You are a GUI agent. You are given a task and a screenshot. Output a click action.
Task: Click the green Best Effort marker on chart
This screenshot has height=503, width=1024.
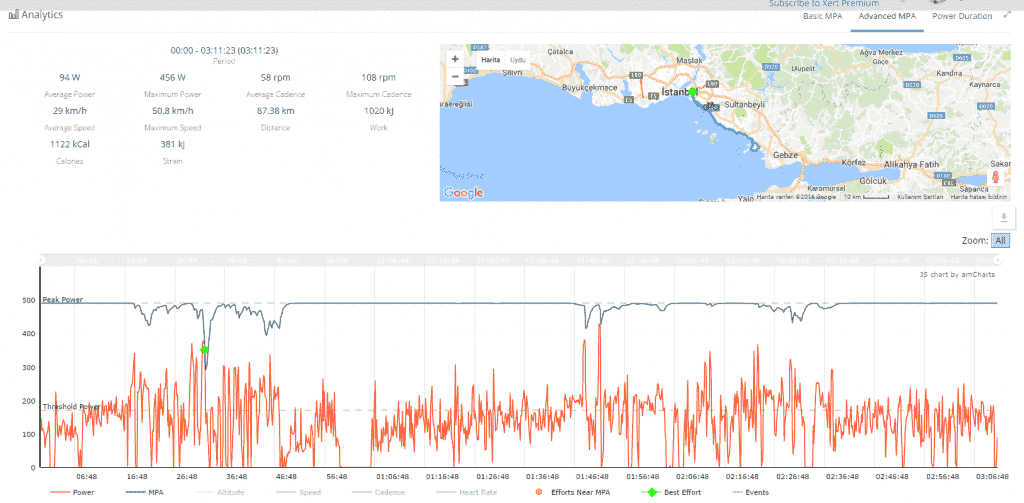[x=205, y=349]
